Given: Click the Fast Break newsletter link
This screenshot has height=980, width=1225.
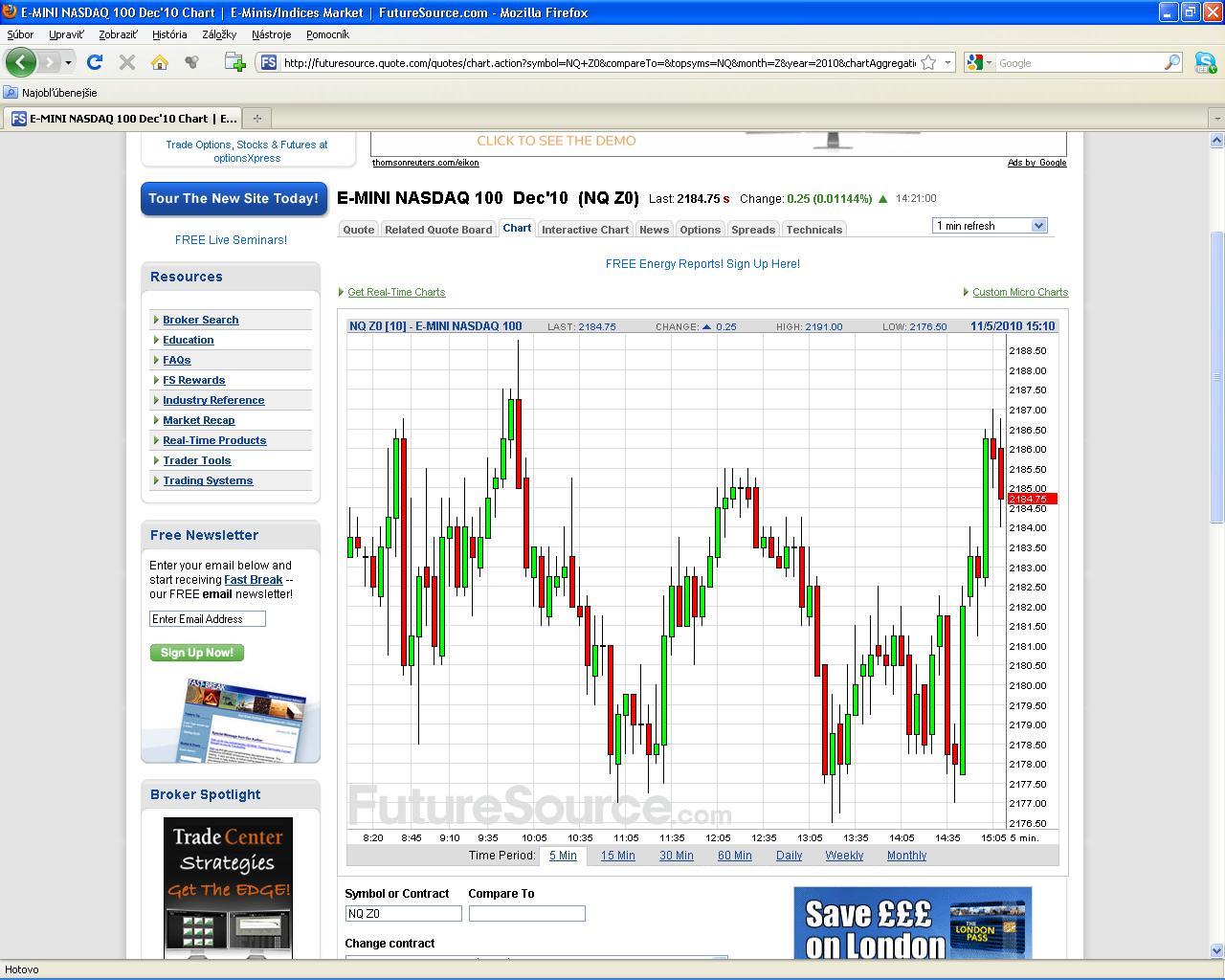Looking at the screenshot, I should click(254, 580).
